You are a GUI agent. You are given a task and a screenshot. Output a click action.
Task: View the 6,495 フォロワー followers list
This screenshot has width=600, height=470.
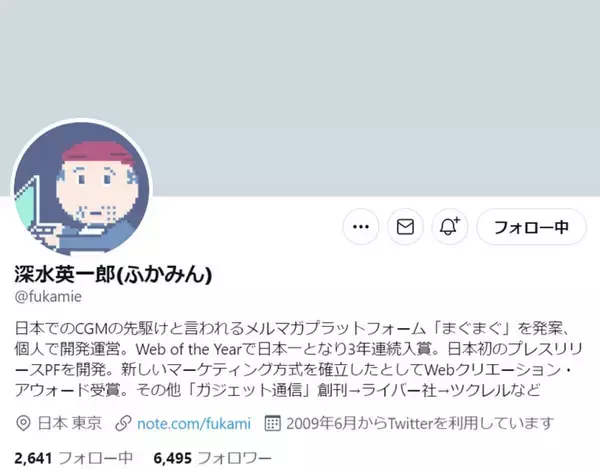click(x=212, y=458)
